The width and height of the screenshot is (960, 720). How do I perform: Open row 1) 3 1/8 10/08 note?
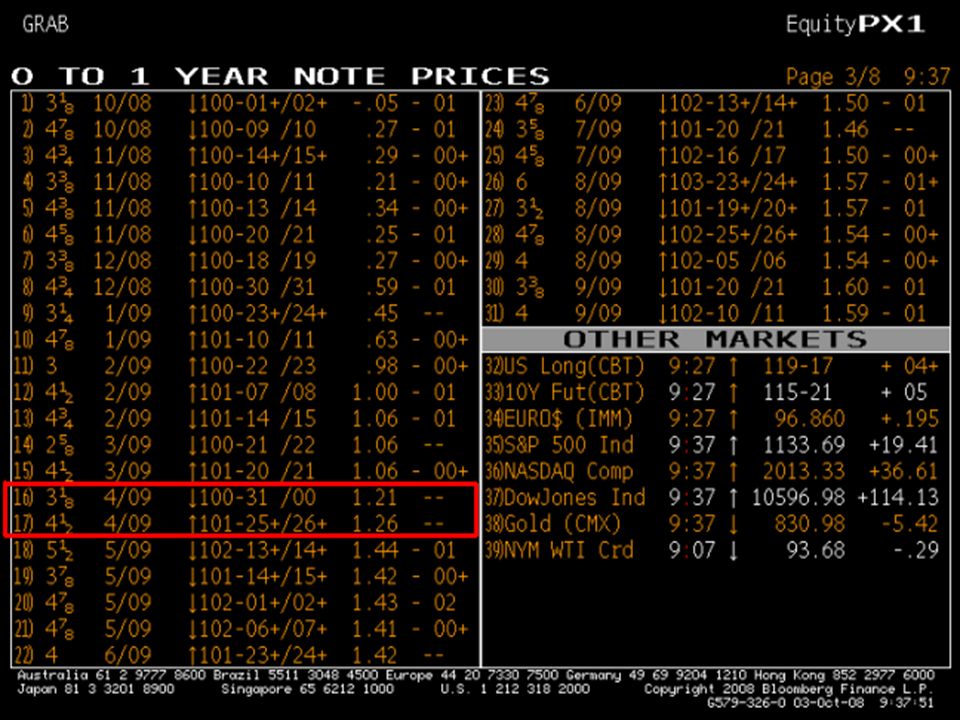(245, 103)
